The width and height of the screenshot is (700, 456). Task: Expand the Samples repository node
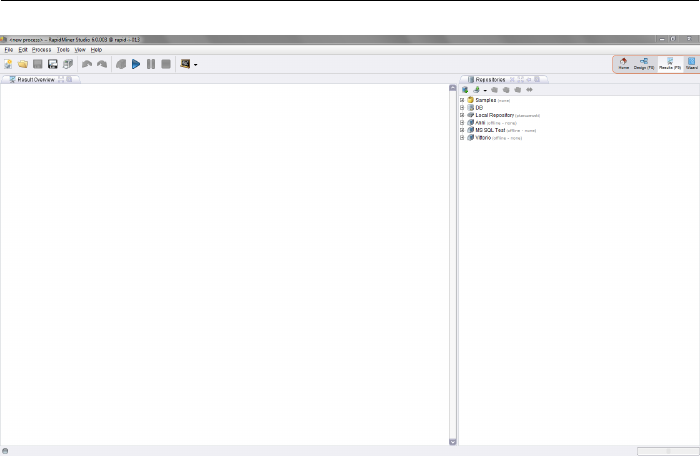click(462, 100)
